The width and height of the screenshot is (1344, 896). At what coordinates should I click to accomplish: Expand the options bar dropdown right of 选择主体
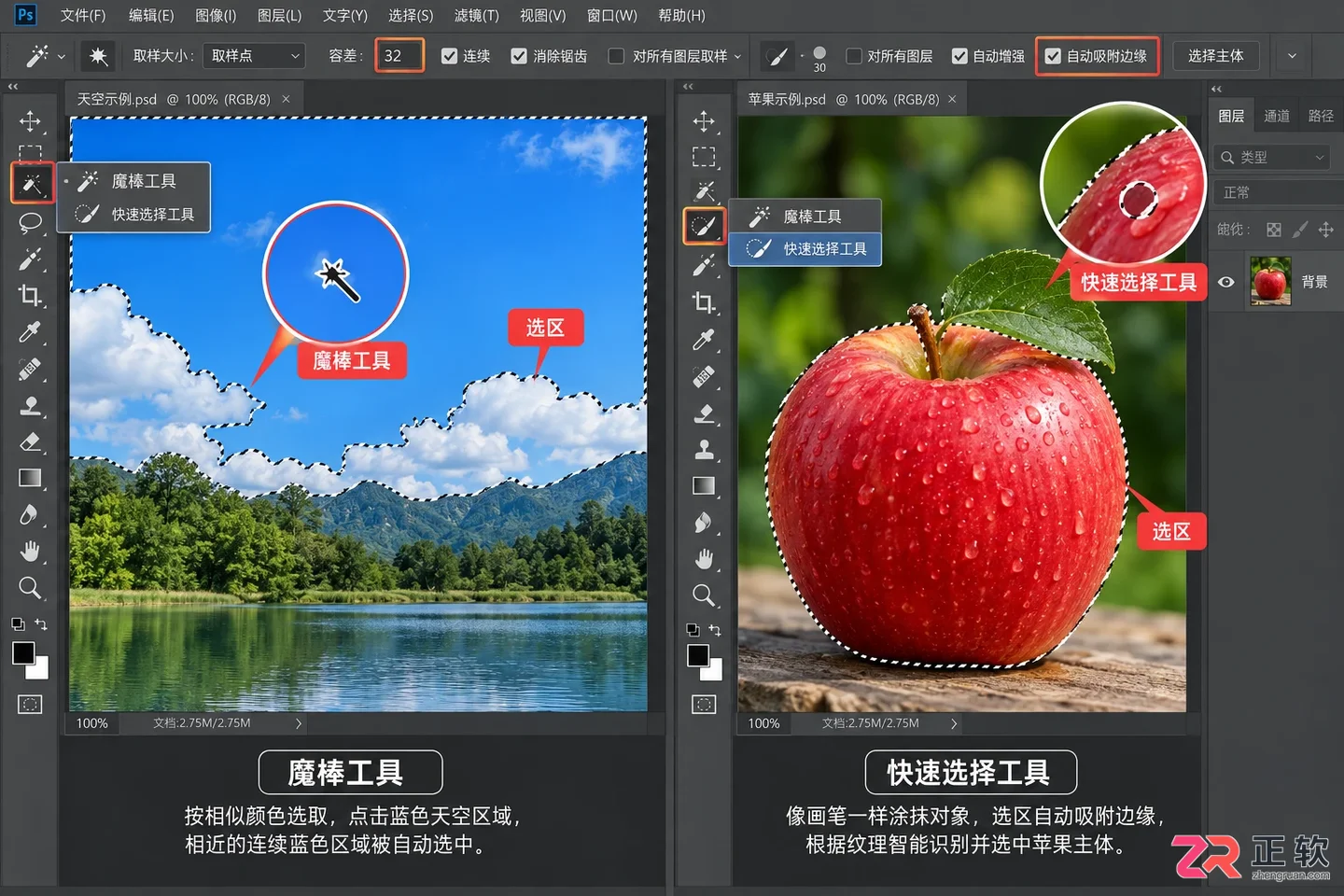(1292, 56)
